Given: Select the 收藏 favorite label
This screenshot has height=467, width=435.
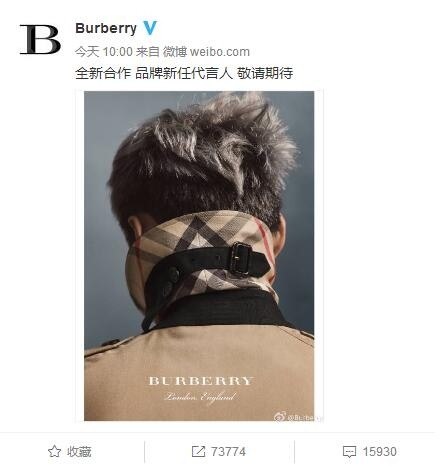Looking at the screenshot, I should click(x=79, y=452).
